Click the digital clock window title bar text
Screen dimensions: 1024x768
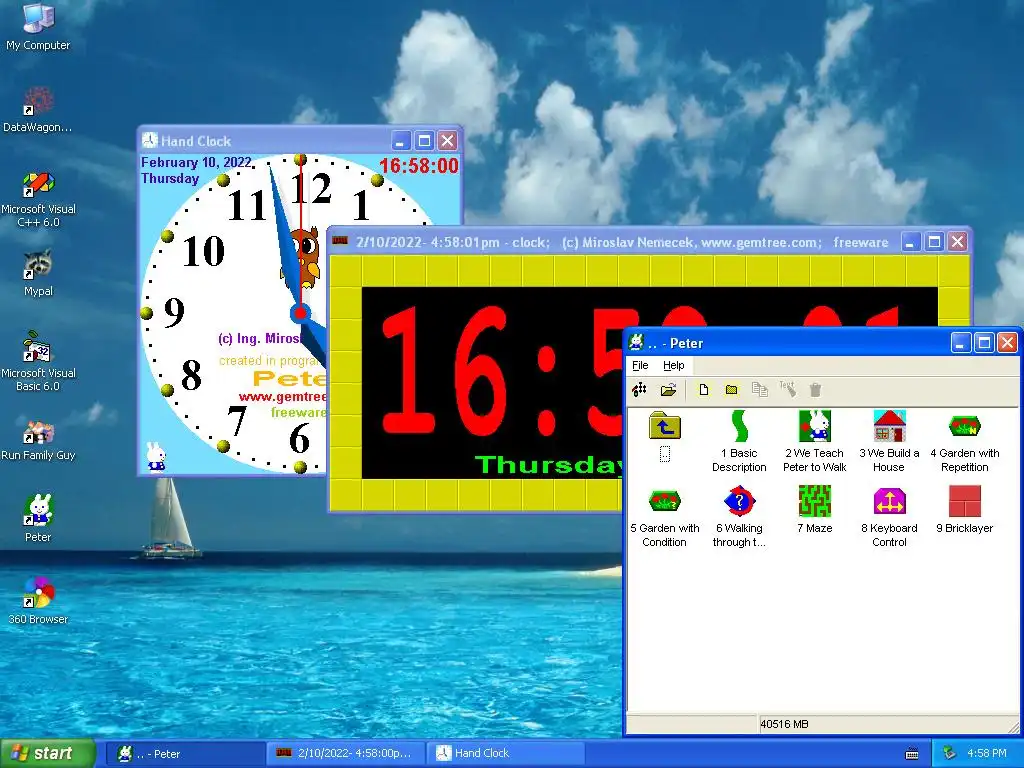(x=622, y=242)
